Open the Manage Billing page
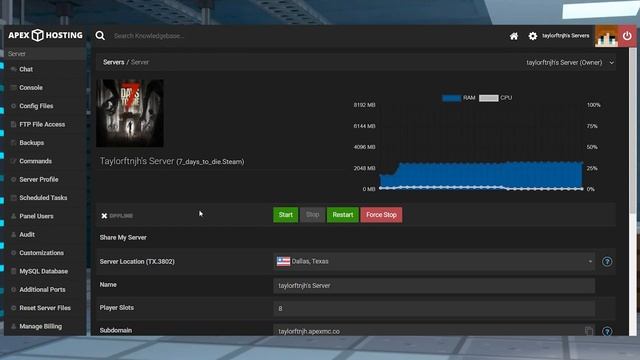Image resolution: width=640 pixels, height=360 pixels. [41, 327]
